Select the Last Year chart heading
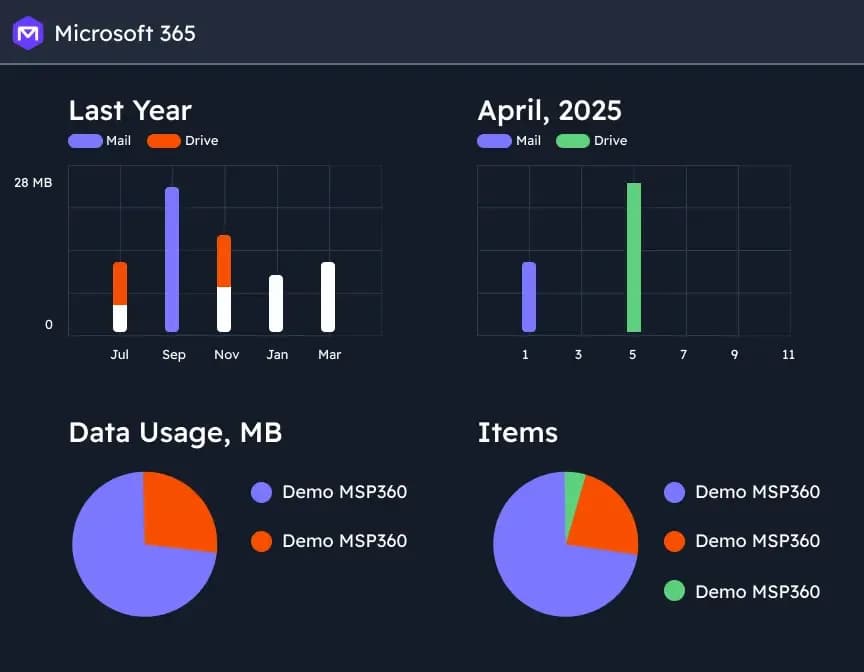The image size is (864, 672). click(x=130, y=110)
